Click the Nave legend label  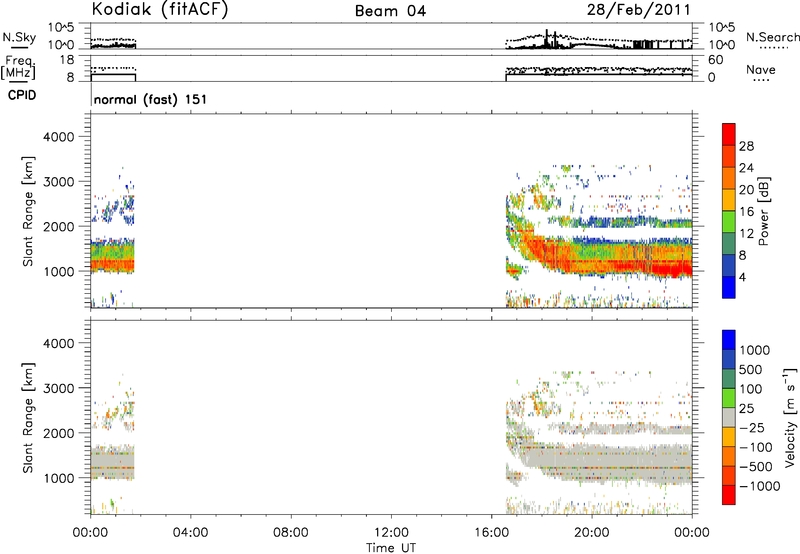761,69
